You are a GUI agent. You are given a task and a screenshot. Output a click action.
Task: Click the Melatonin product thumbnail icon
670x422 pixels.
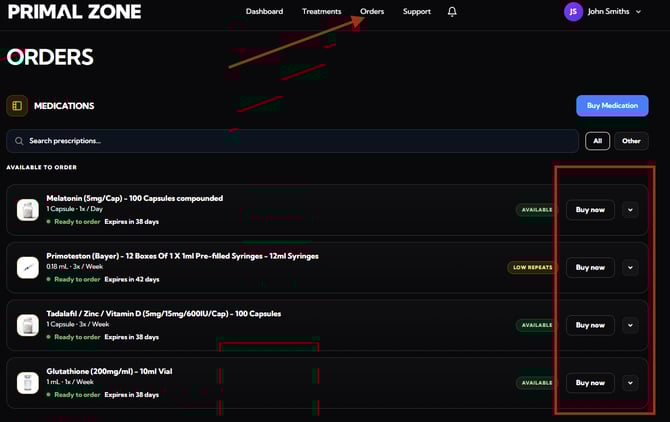click(28, 210)
